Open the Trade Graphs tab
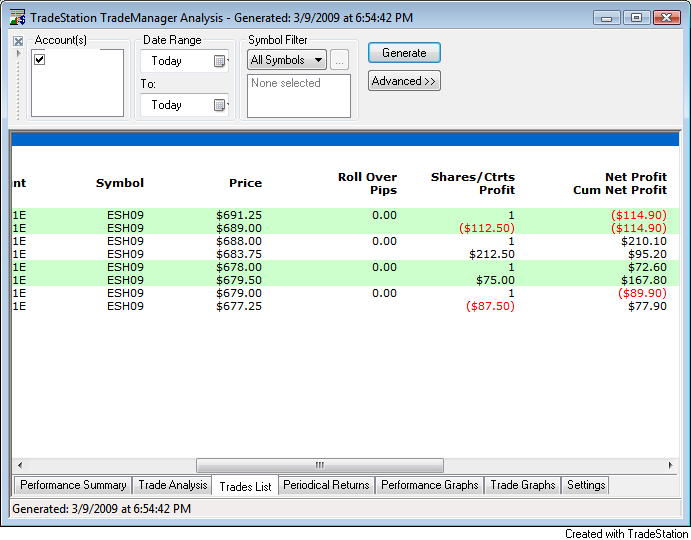The image size is (691, 540). (x=523, y=485)
